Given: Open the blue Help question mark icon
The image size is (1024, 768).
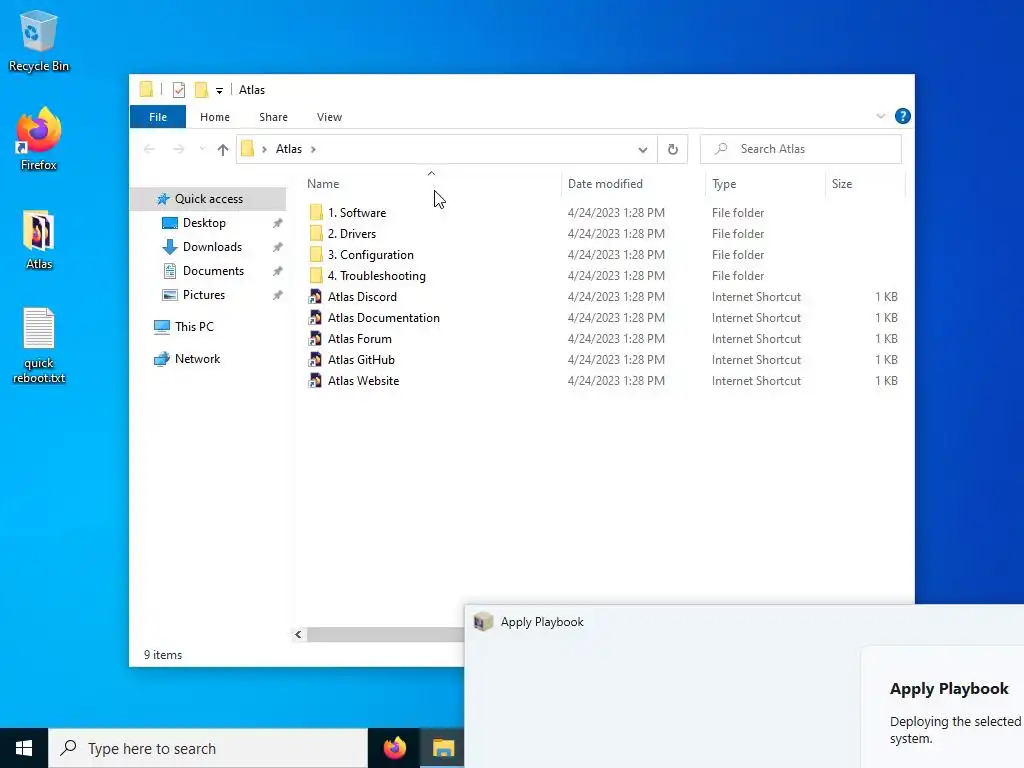Looking at the screenshot, I should pyautogui.click(x=903, y=116).
